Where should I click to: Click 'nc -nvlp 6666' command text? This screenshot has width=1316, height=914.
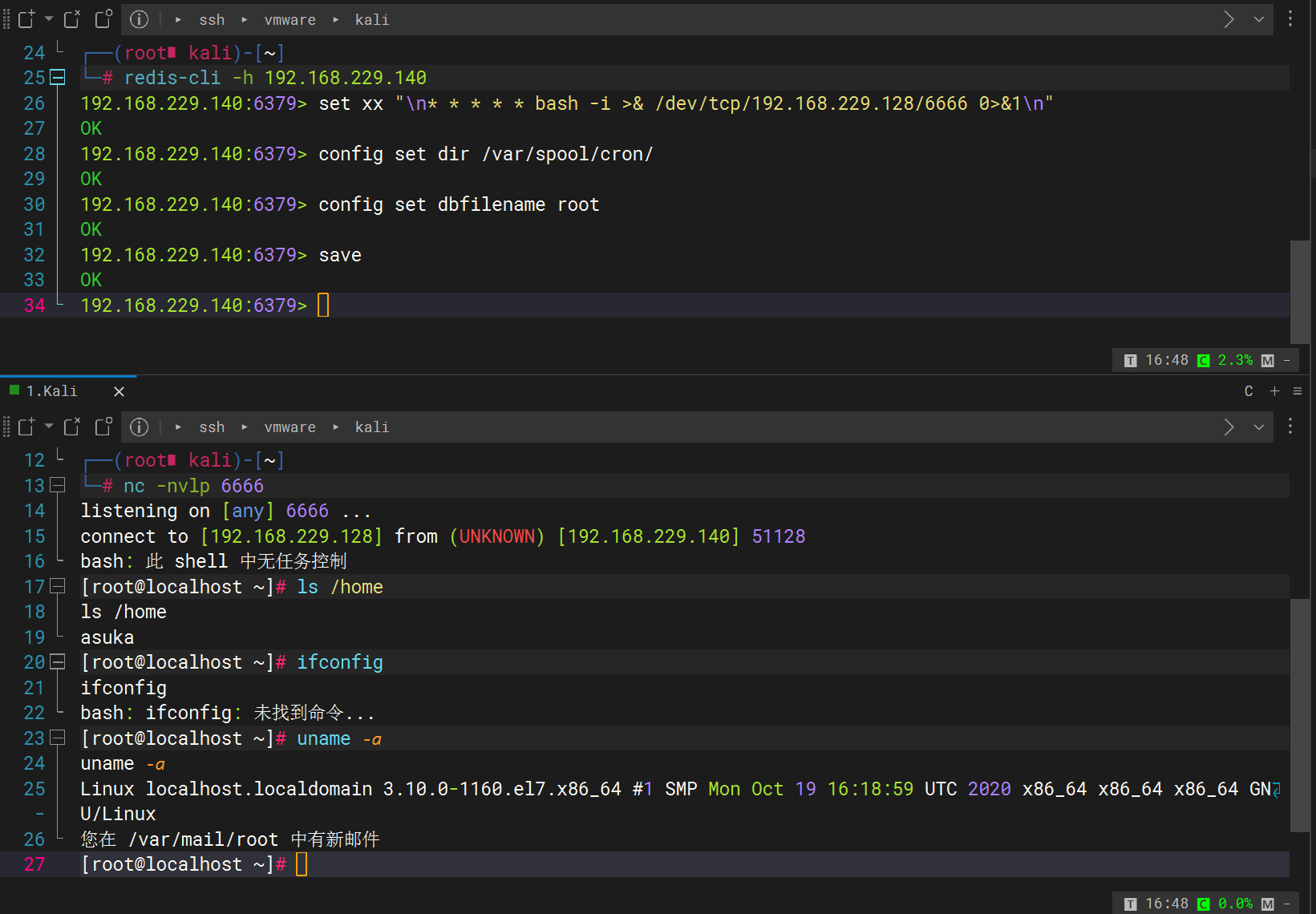click(193, 486)
